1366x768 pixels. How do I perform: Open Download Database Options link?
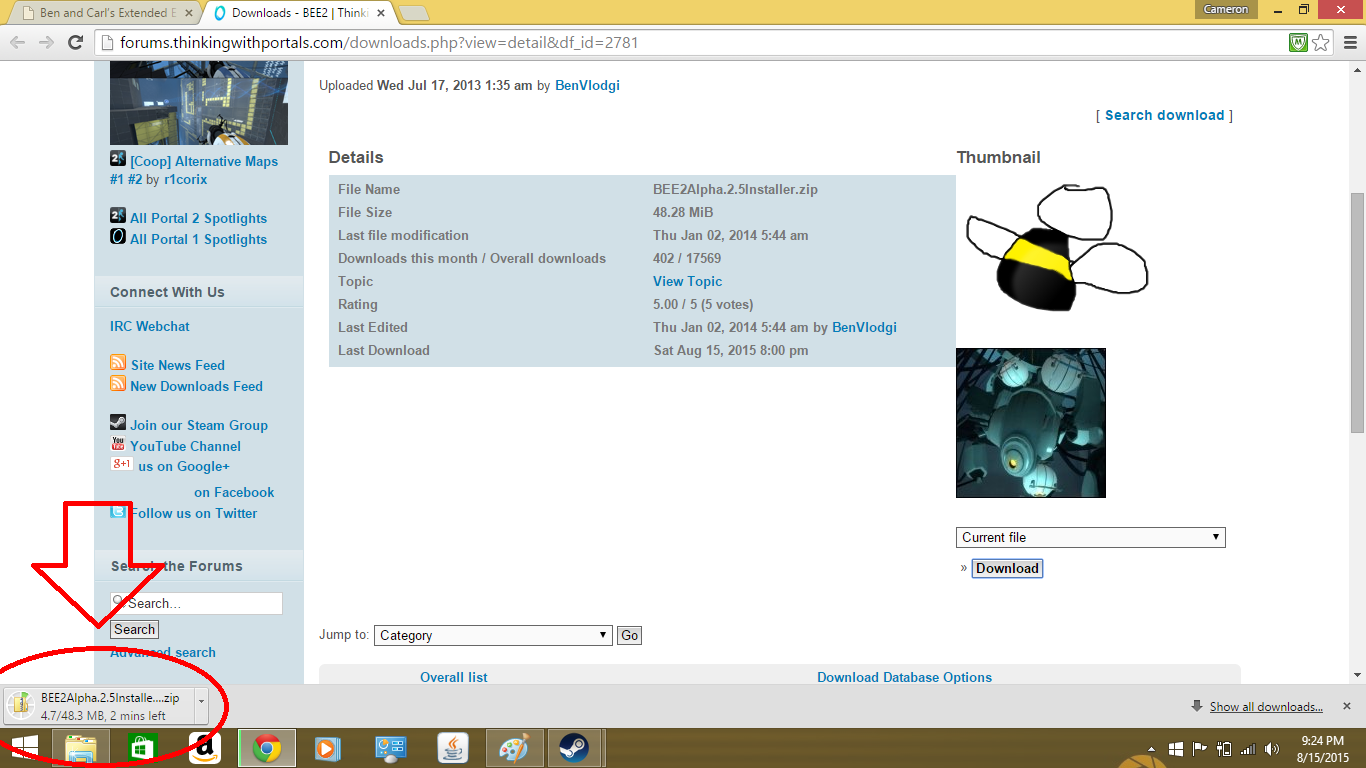[x=904, y=677]
